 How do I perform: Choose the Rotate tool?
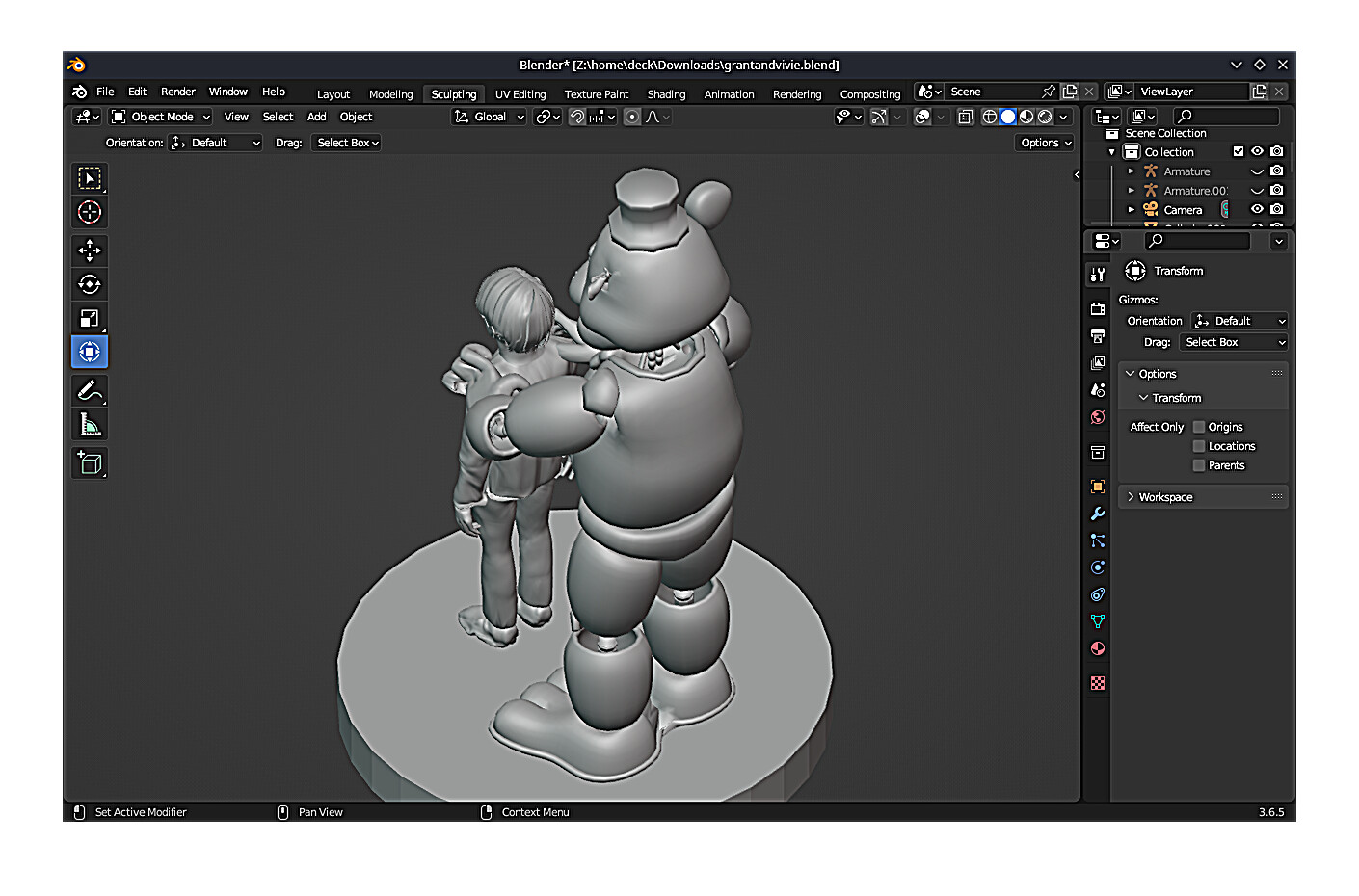click(x=90, y=284)
